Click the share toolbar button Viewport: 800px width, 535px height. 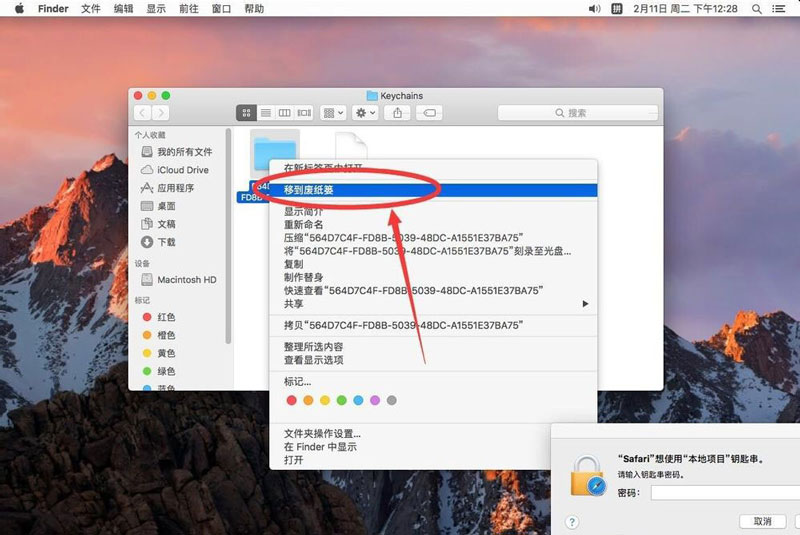tap(397, 113)
